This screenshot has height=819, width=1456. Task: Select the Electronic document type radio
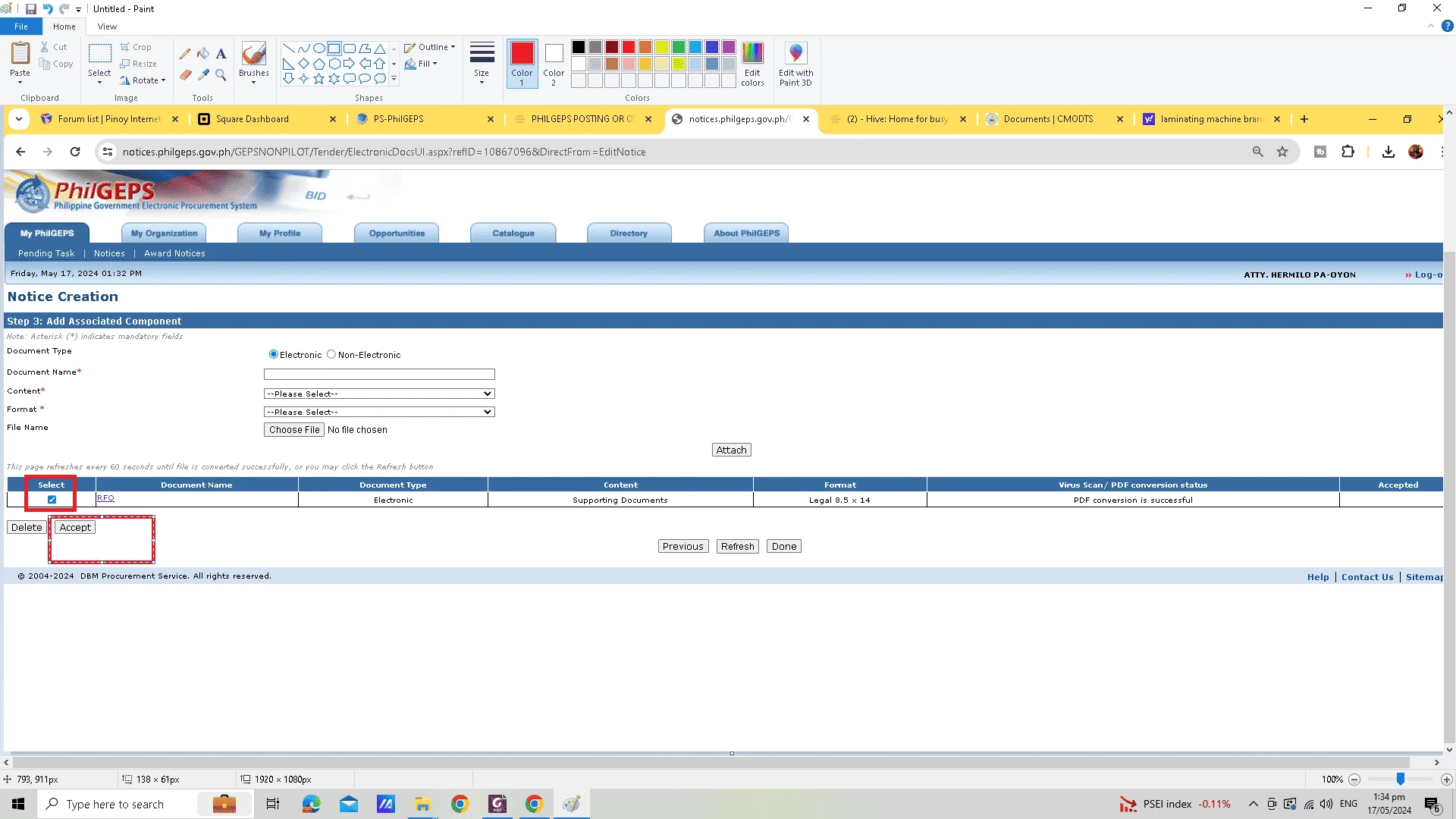[274, 354]
